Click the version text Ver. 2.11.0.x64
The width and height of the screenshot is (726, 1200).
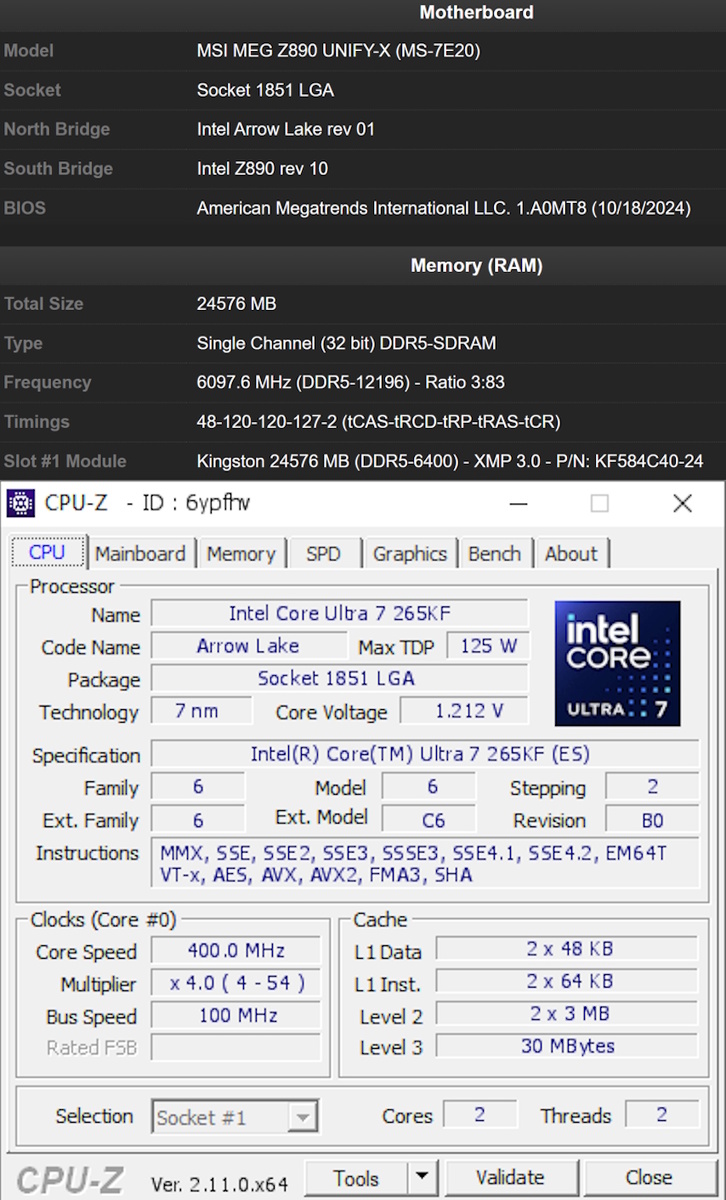[x=219, y=1184]
